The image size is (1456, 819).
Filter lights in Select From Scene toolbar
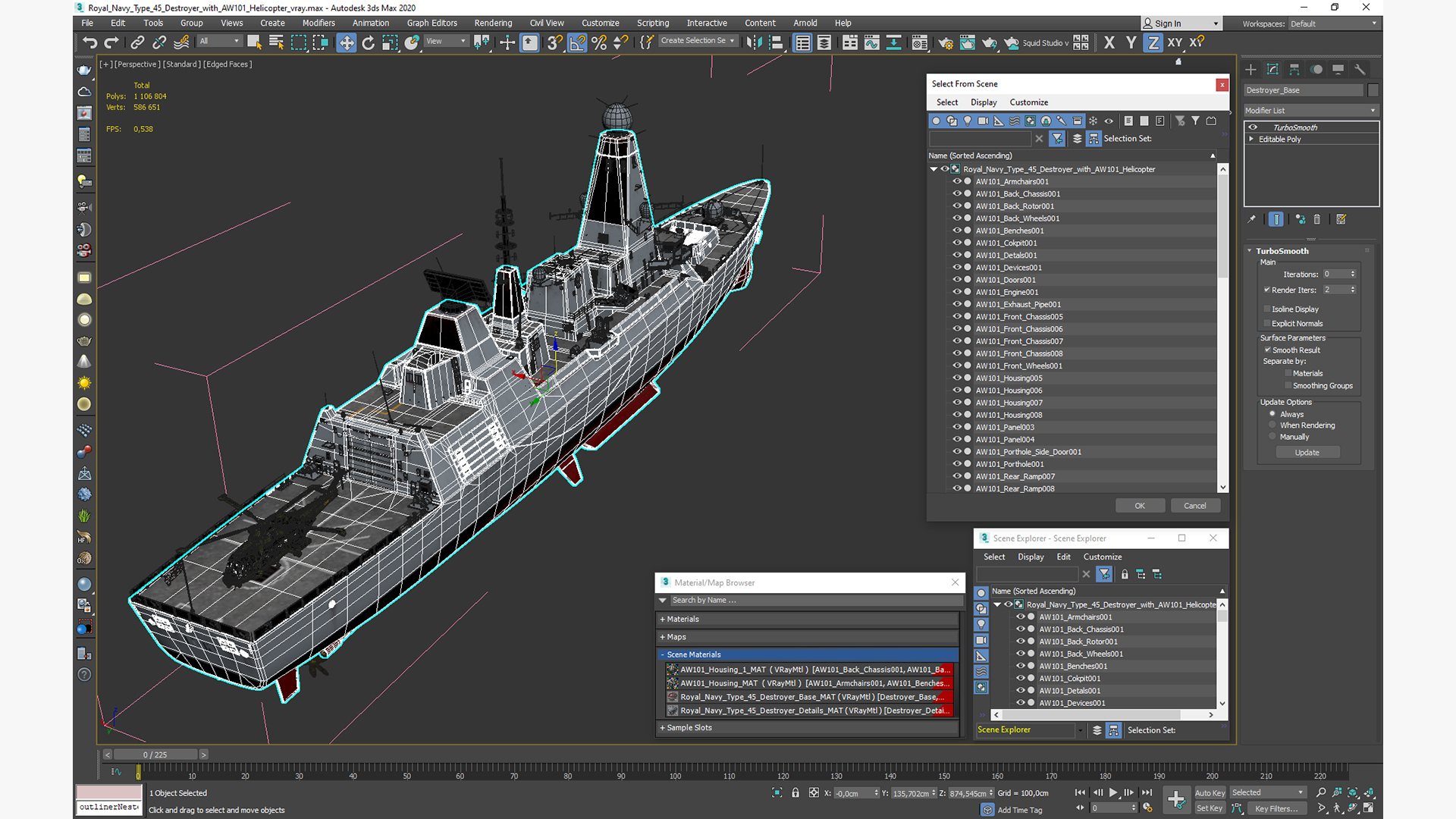968,121
